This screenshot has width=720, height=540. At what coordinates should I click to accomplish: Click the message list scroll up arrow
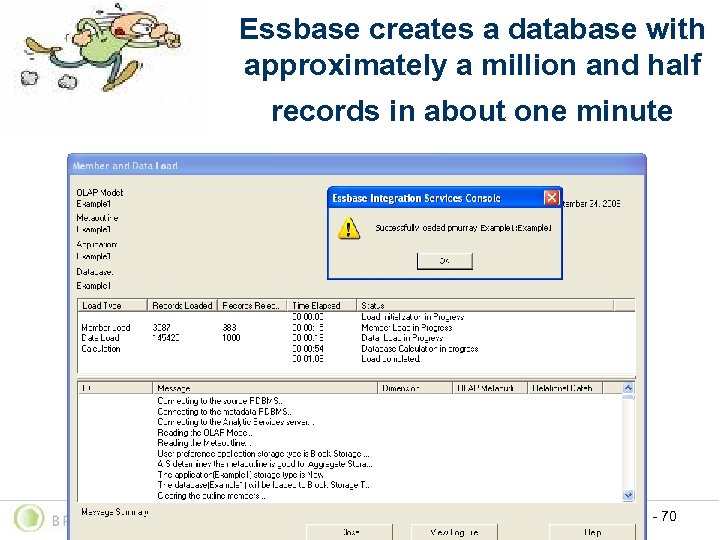[x=628, y=388]
